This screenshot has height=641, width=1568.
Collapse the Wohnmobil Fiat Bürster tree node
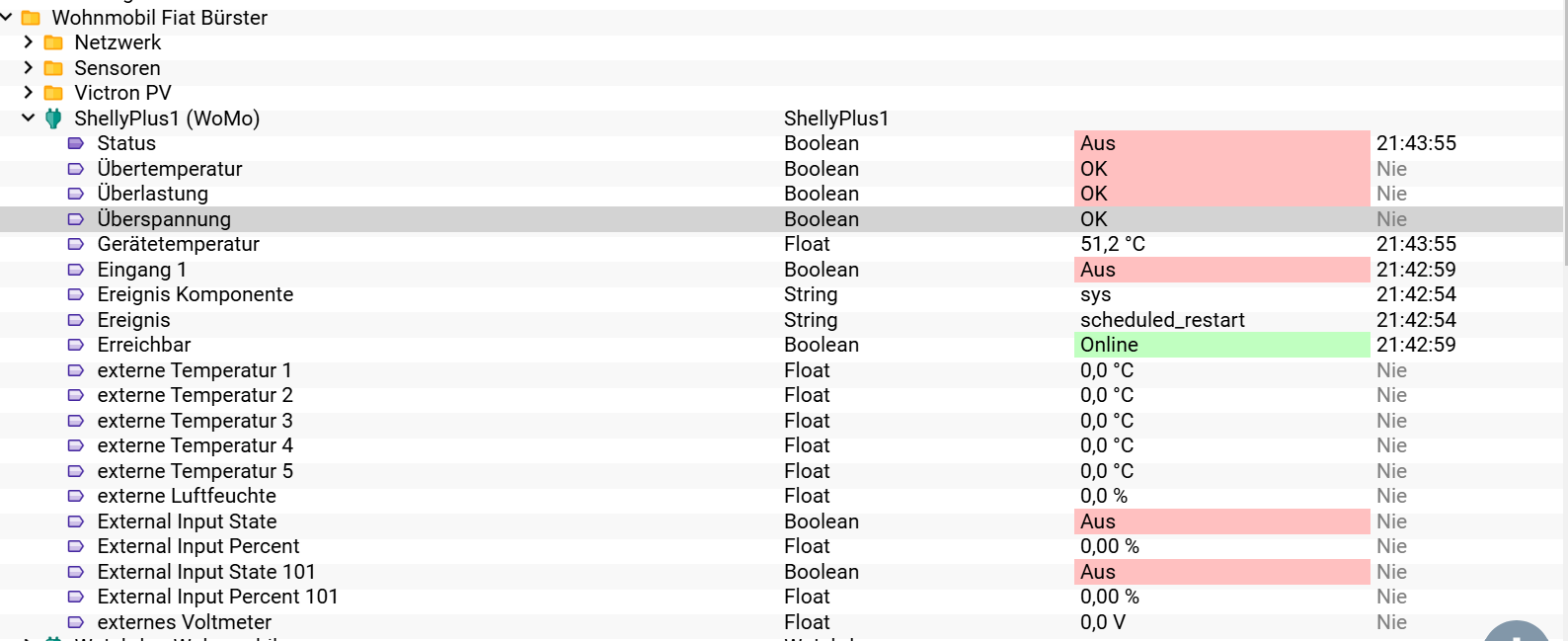pos(7,18)
